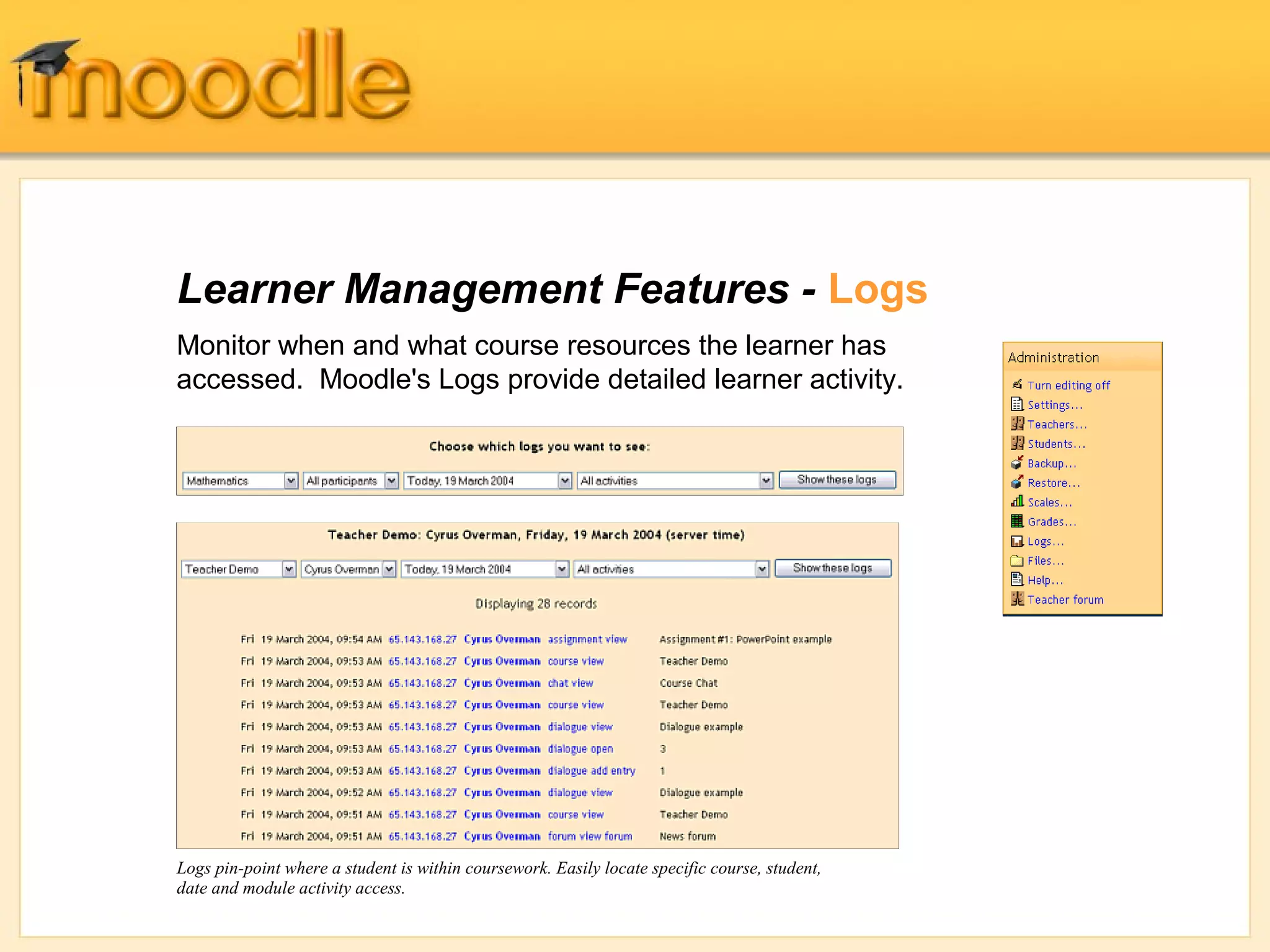Open the Students... link
The width and height of the screenshot is (1270, 952).
point(1056,444)
